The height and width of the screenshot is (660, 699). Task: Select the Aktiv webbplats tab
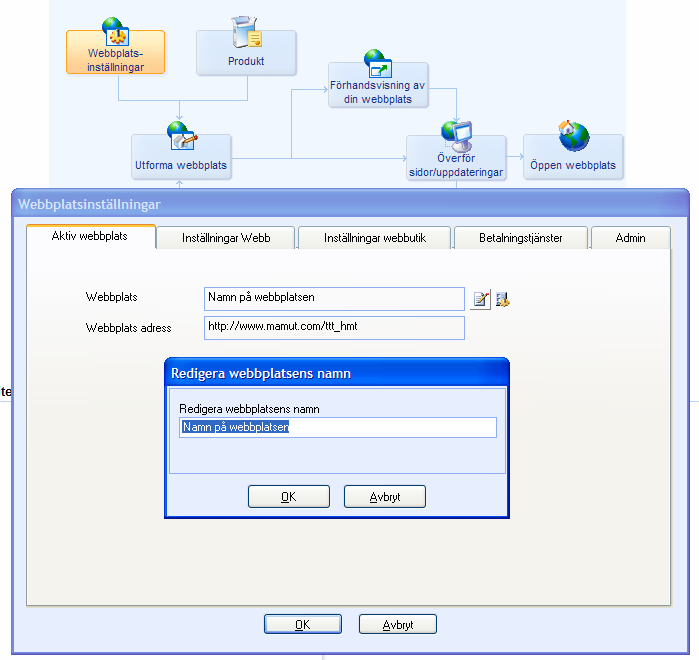pyautogui.click(x=91, y=236)
